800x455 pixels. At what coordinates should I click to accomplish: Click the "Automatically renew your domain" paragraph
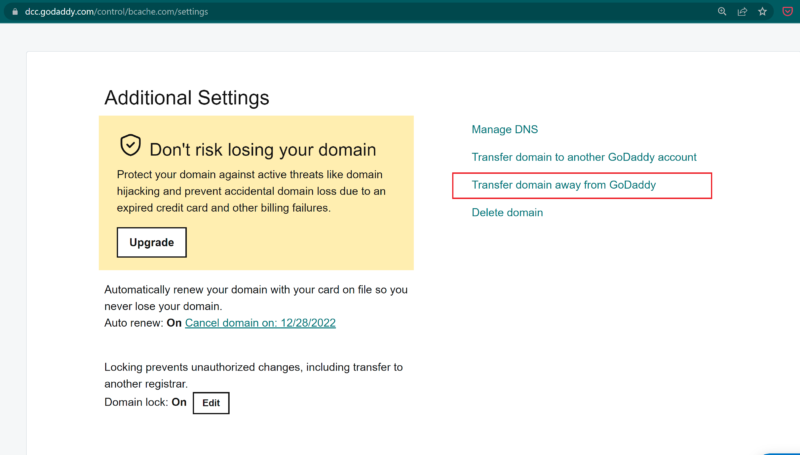256,298
